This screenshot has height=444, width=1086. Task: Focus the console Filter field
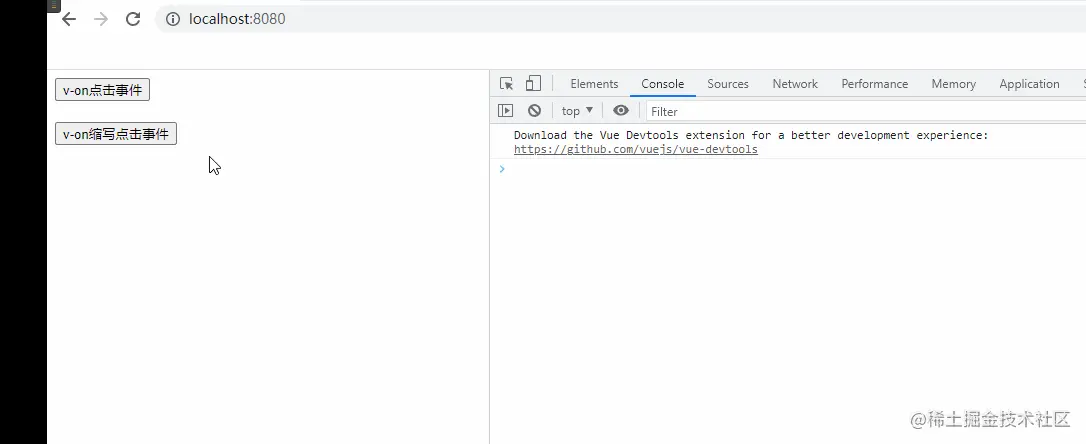(866, 111)
